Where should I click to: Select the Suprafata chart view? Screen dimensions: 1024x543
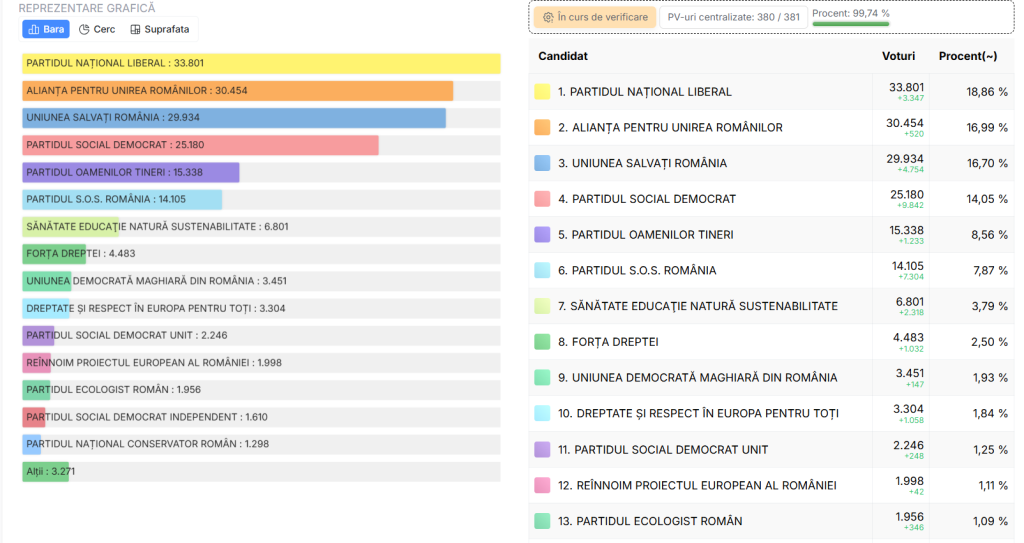pos(159,29)
